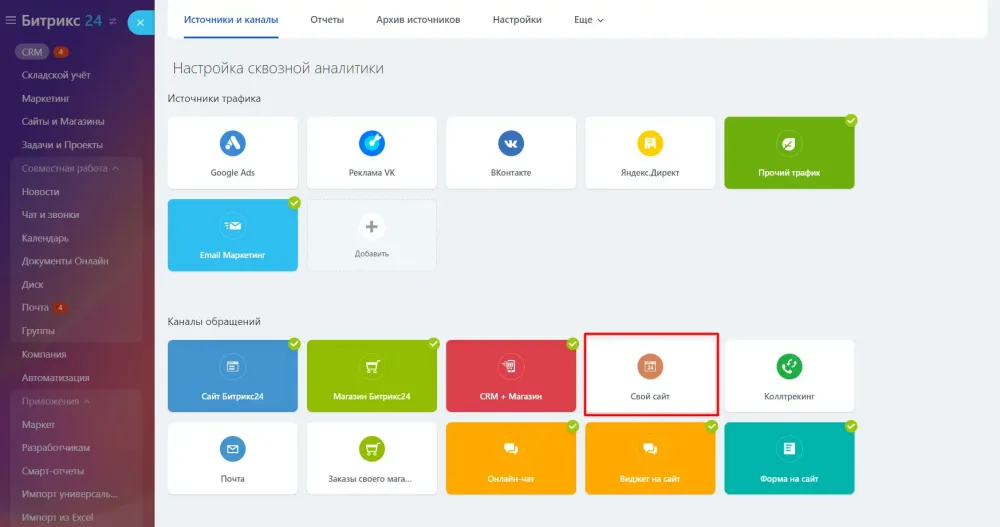Open Компания in the sidebar
Screen dimensions: 1000x527
coord(44,354)
